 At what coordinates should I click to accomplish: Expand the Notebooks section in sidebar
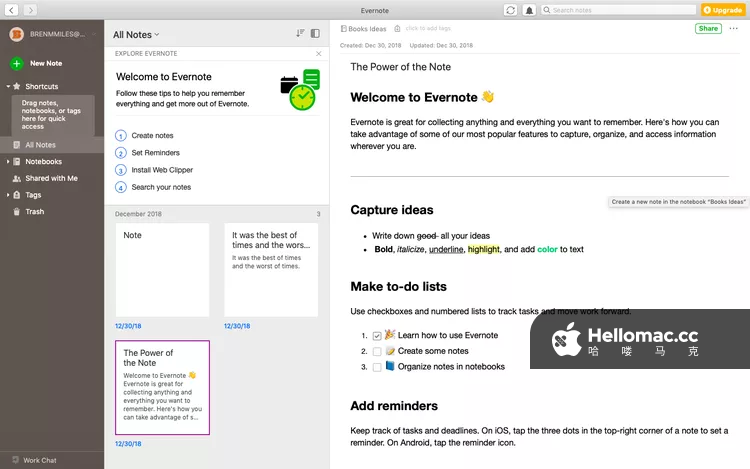[x=8, y=161]
